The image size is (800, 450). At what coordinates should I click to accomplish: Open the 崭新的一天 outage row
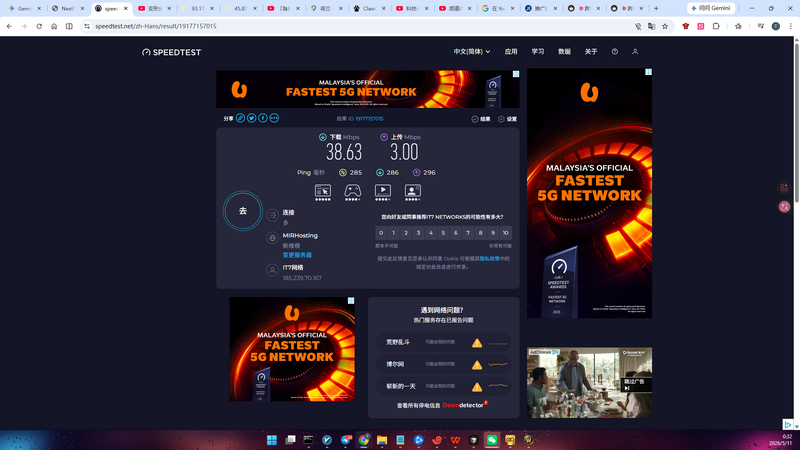(x=443, y=386)
